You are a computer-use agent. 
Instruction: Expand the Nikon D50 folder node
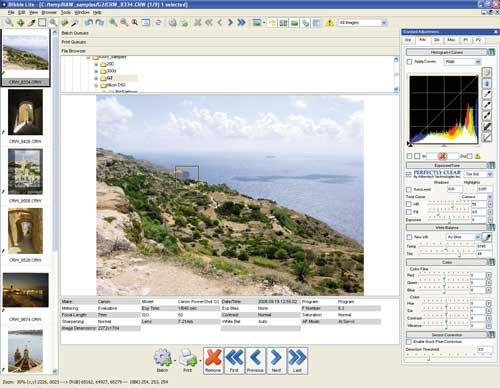96,85
